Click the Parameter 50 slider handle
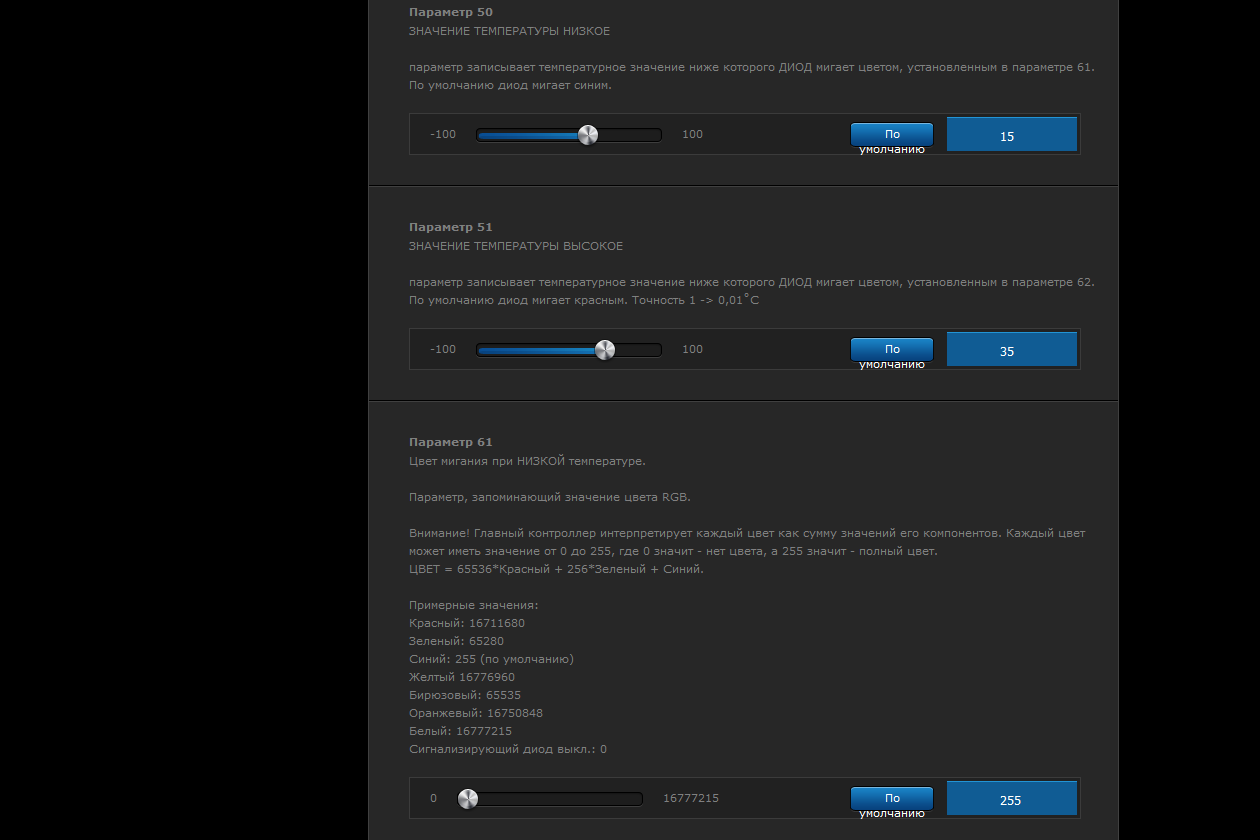1260x840 pixels. point(588,135)
